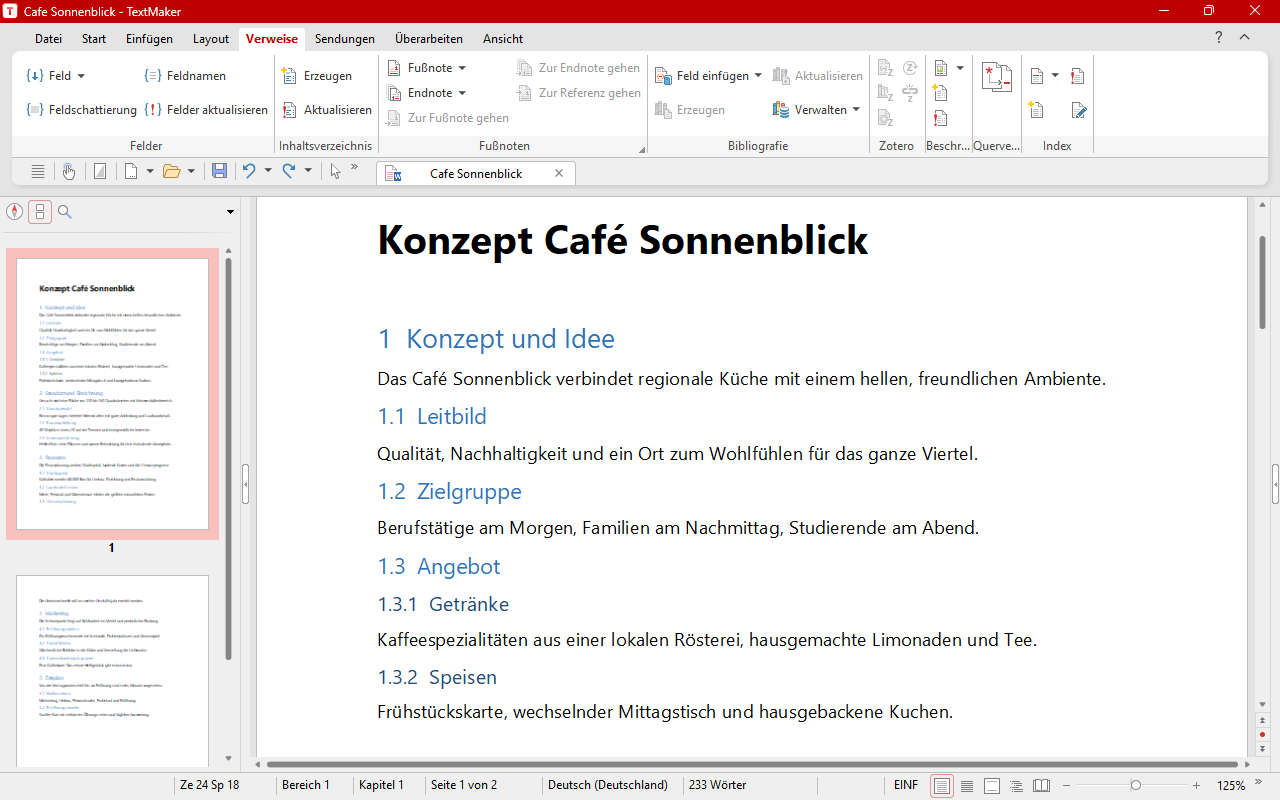Switch to the Ansicht ribbon tab
The height and width of the screenshot is (800, 1280).
503,39
